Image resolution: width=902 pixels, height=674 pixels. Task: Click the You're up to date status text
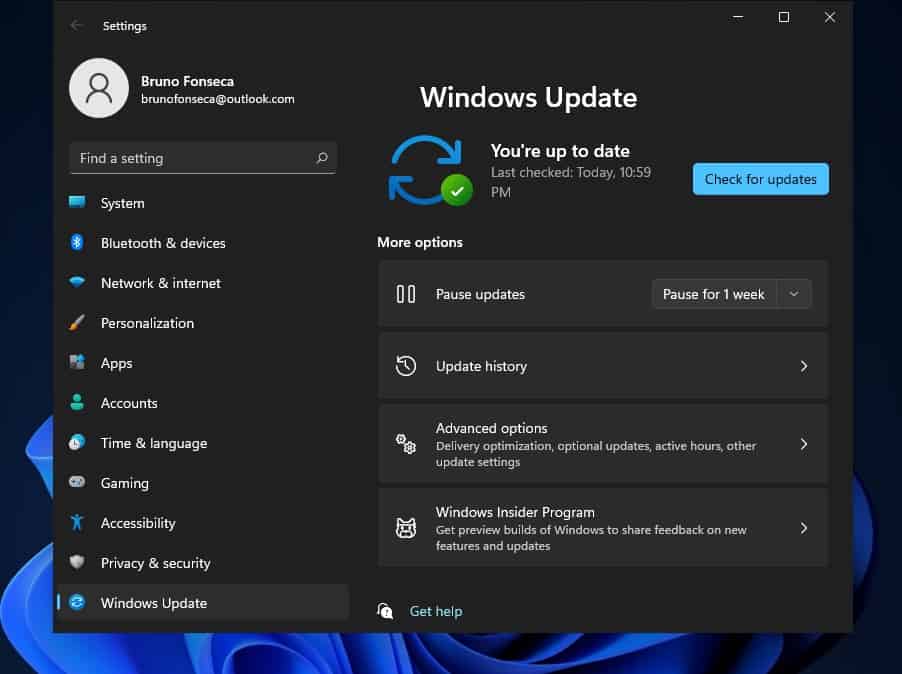pyautogui.click(x=560, y=151)
